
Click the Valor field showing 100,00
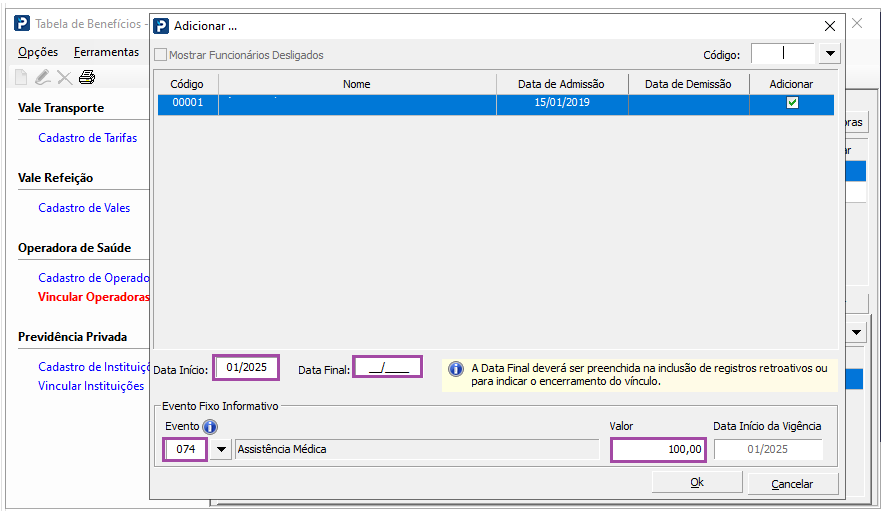(x=658, y=449)
